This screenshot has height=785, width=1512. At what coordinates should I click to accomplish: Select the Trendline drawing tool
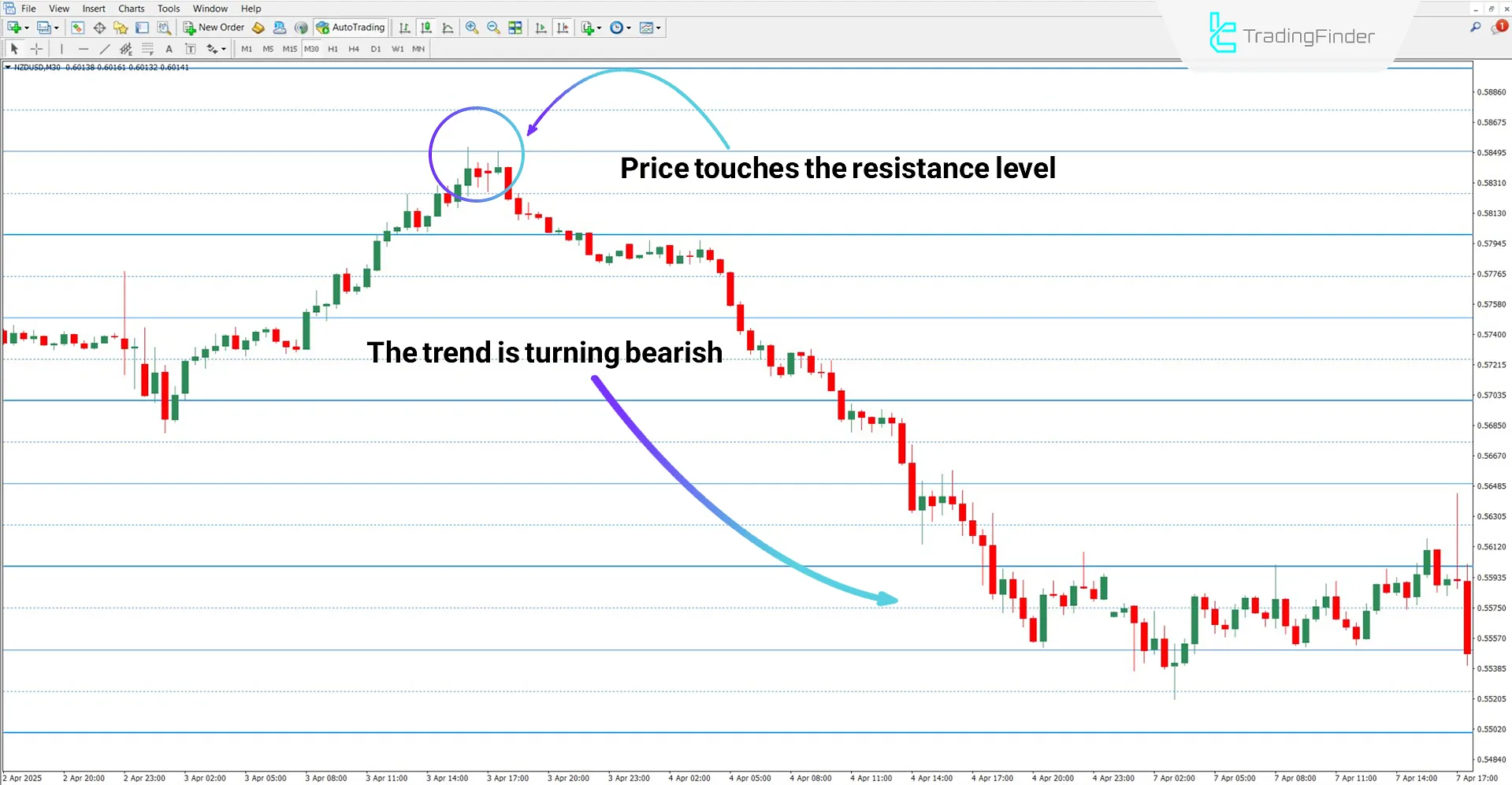coord(105,49)
